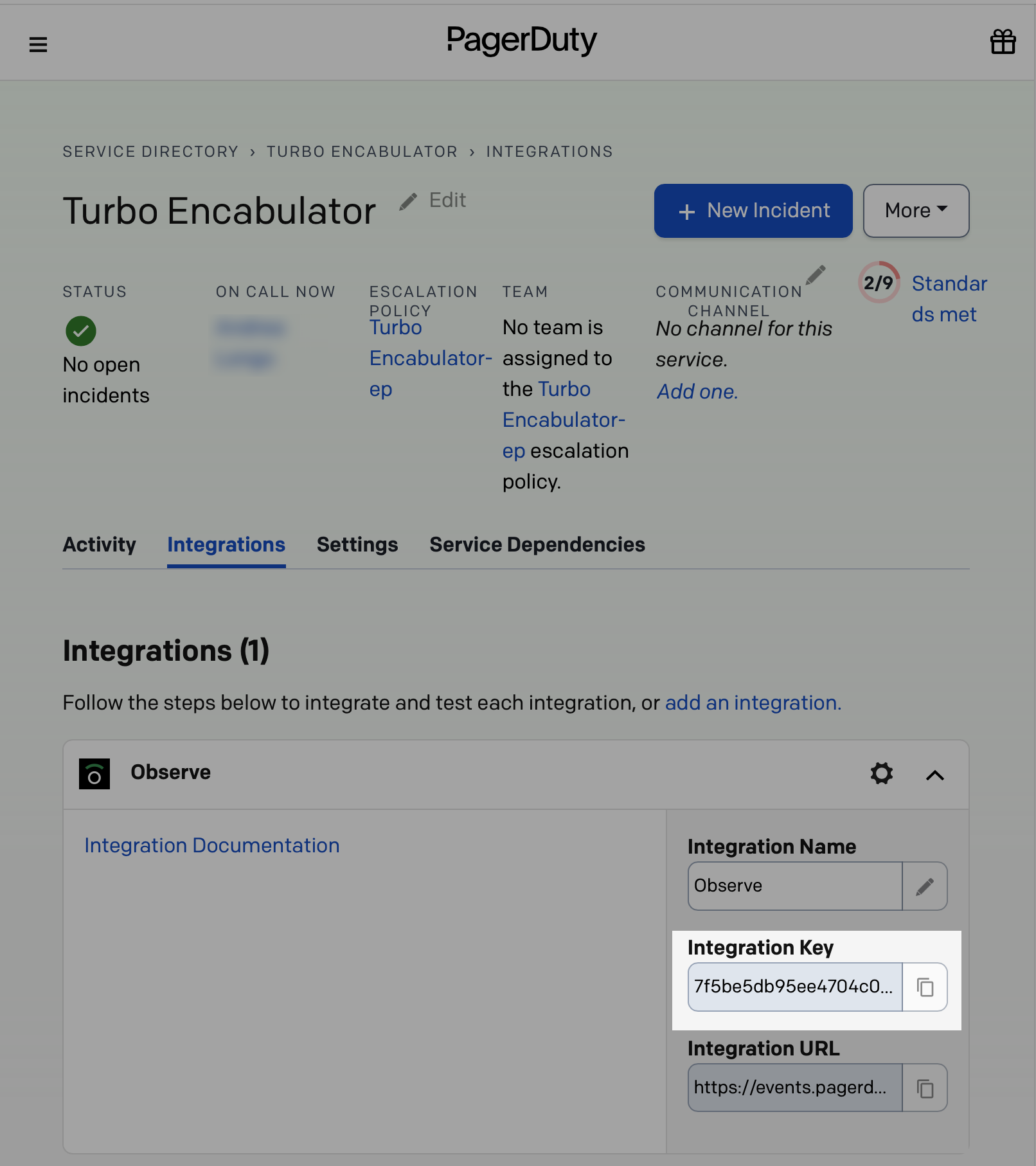This screenshot has height=1166, width=1036.
Task: Switch to the Activity tab
Action: tap(100, 544)
